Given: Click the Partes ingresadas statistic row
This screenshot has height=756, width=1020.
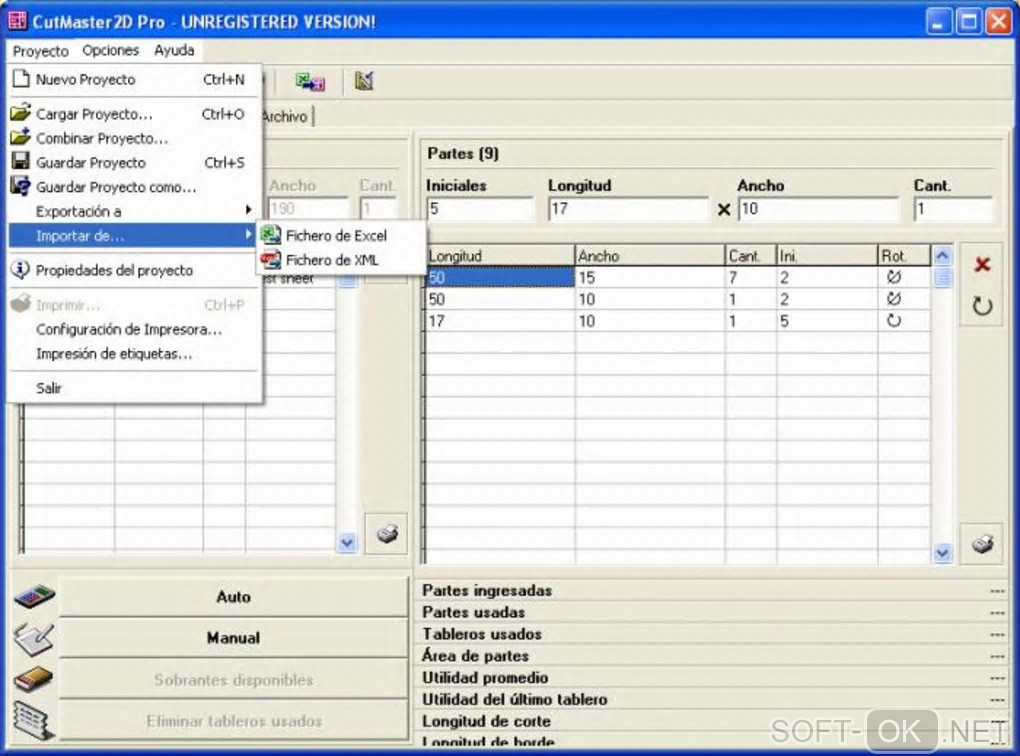Looking at the screenshot, I should tap(712, 590).
